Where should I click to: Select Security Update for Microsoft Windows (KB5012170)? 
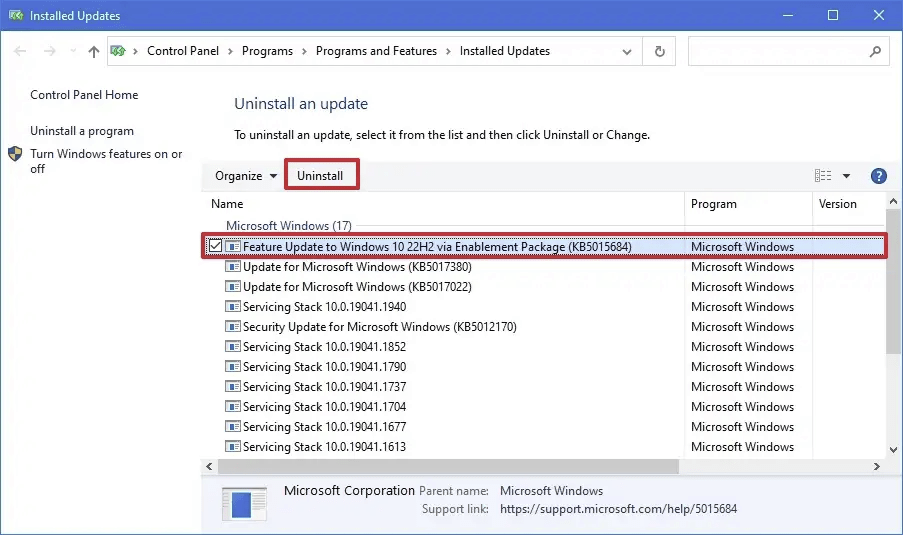tap(380, 327)
